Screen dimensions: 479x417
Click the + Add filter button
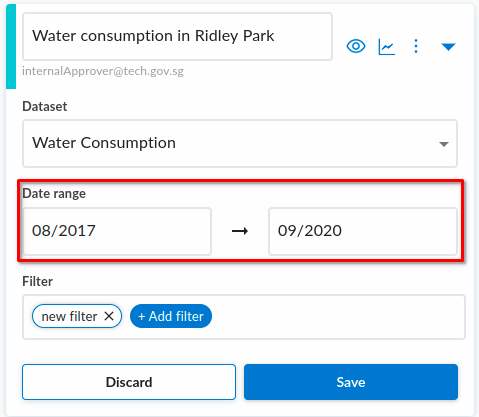tap(171, 316)
